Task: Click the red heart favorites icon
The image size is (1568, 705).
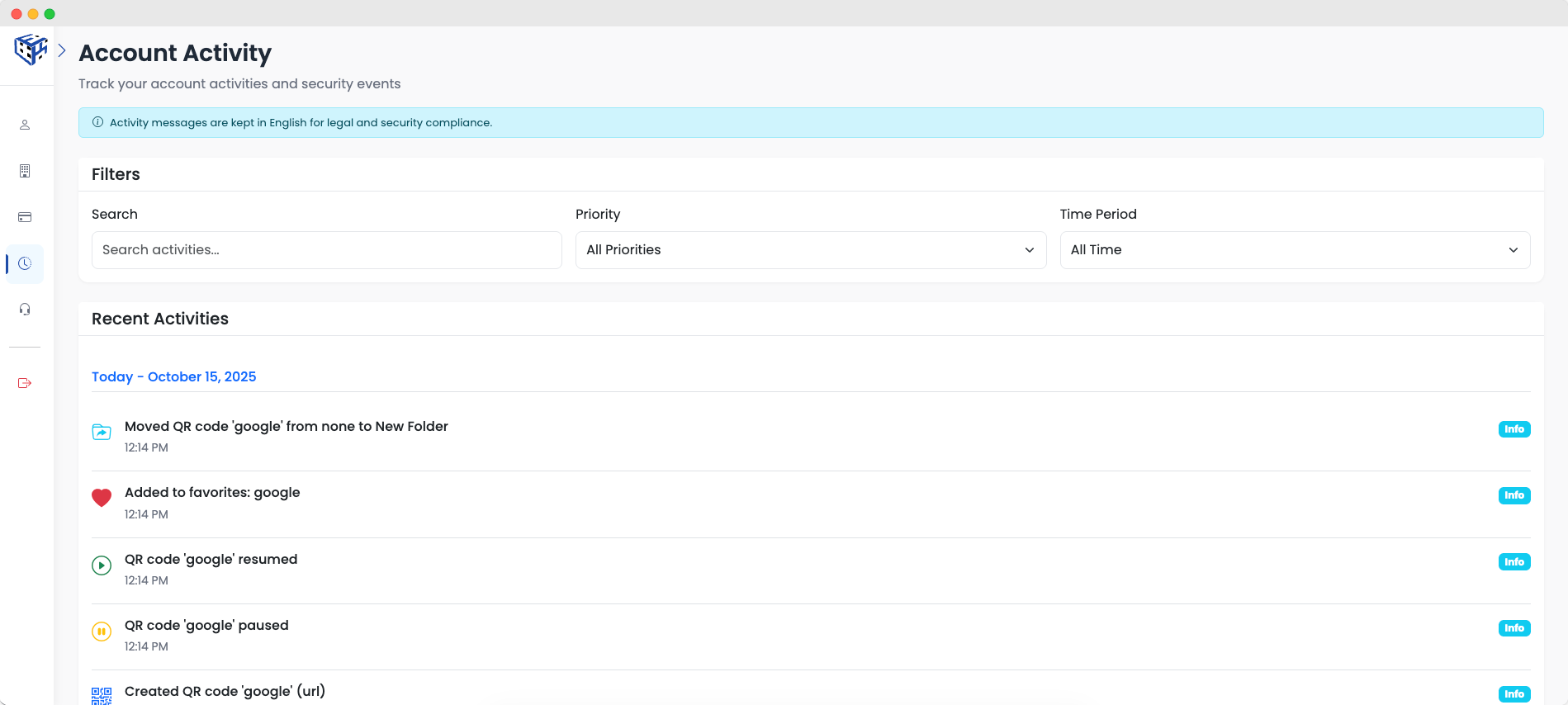Action: pyautogui.click(x=102, y=498)
